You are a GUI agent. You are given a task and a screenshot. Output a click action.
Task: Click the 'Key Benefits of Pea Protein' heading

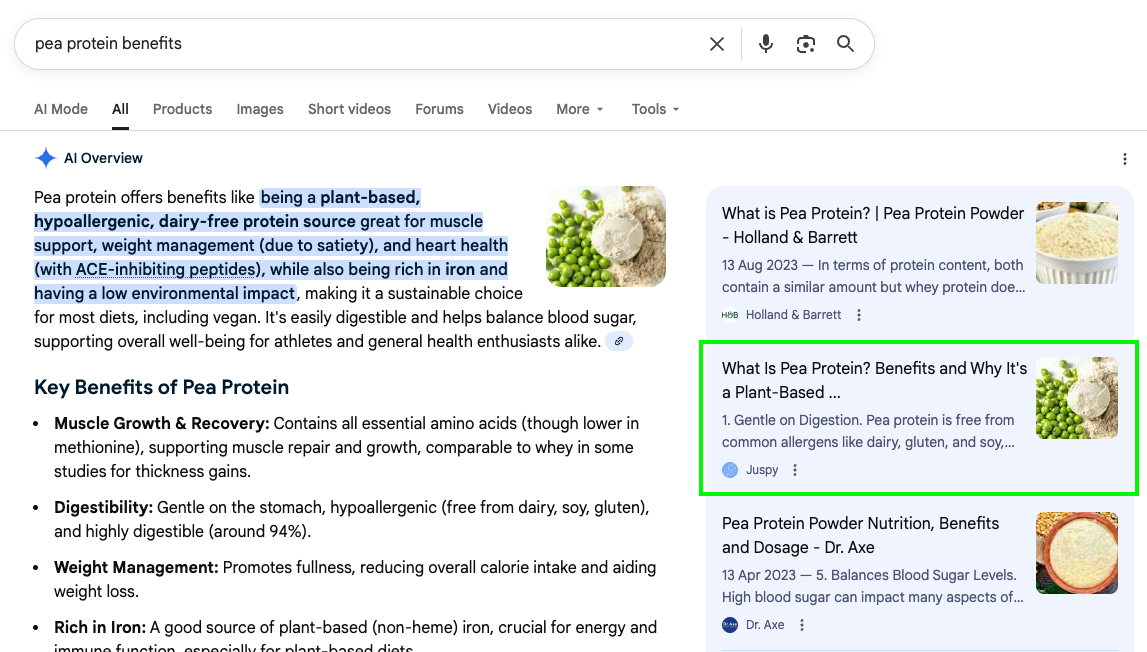point(162,387)
